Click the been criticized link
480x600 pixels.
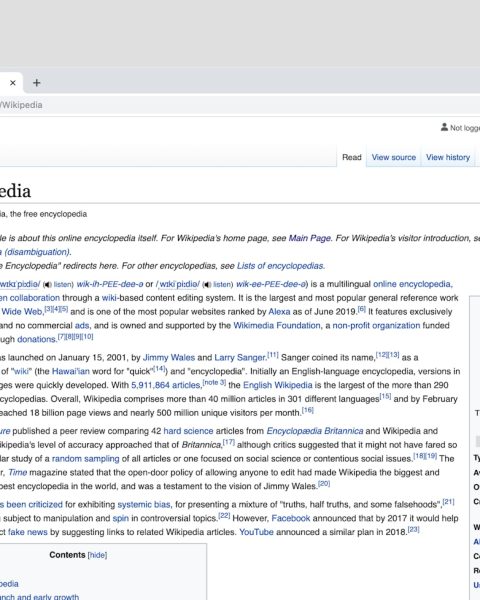click(x=34, y=504)
